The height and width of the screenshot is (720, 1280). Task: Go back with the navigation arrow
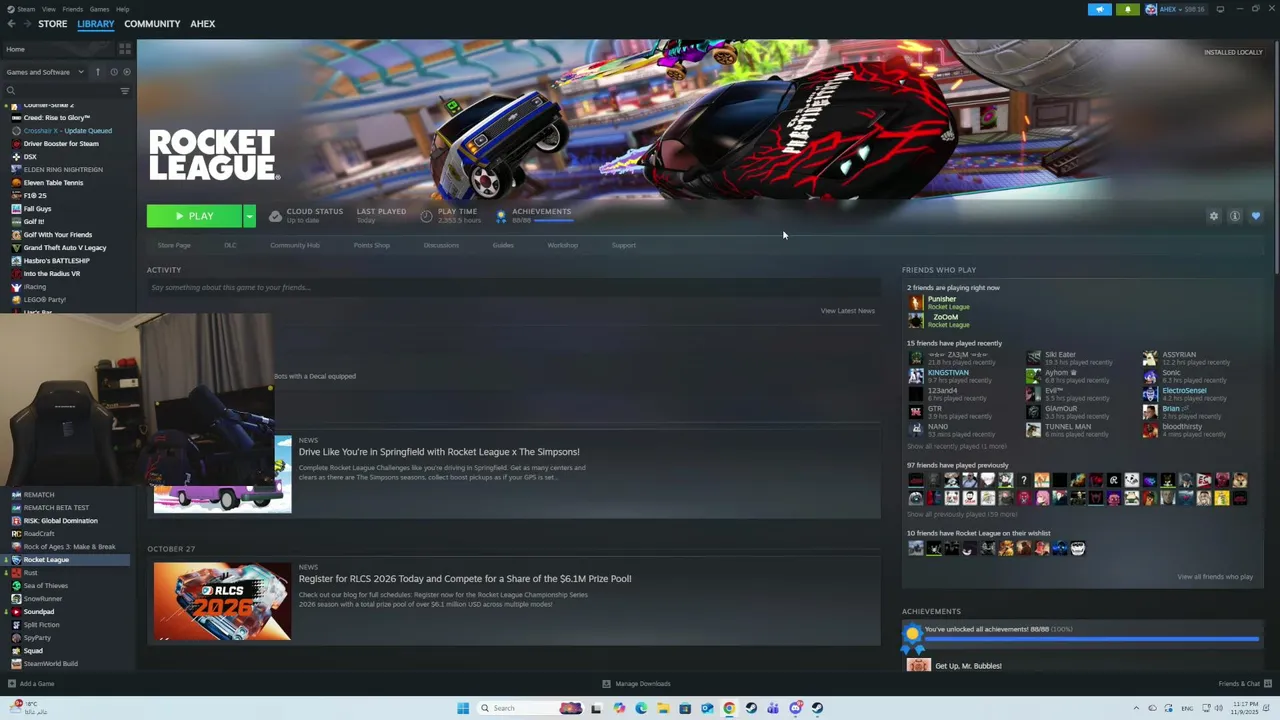(10, 24)
